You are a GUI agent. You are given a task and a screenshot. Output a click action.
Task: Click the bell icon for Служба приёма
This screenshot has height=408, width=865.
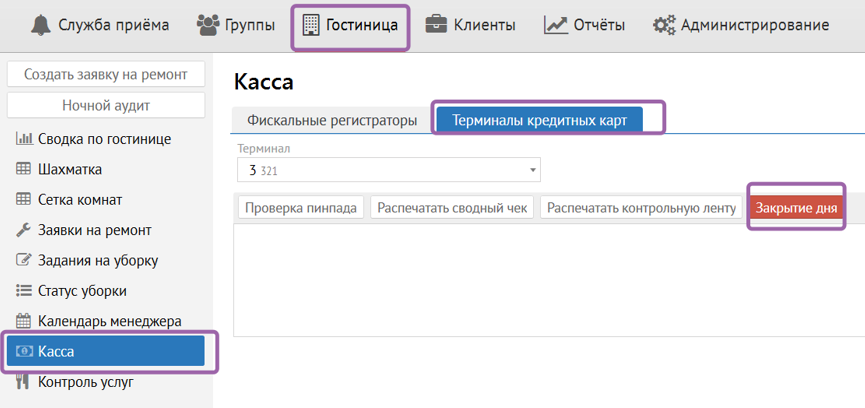click(x=40, y=25)
